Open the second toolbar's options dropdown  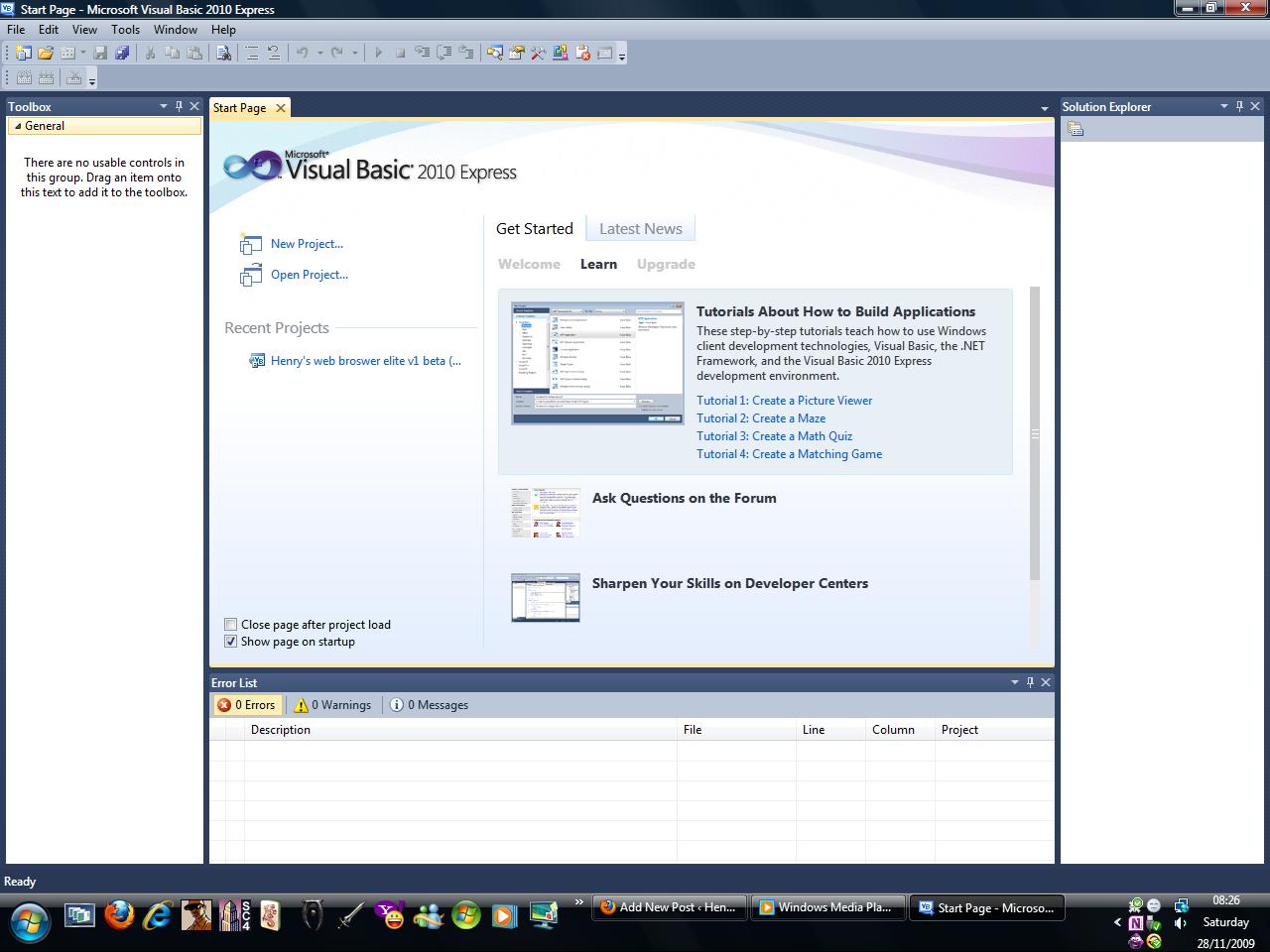tap(92, 79)
